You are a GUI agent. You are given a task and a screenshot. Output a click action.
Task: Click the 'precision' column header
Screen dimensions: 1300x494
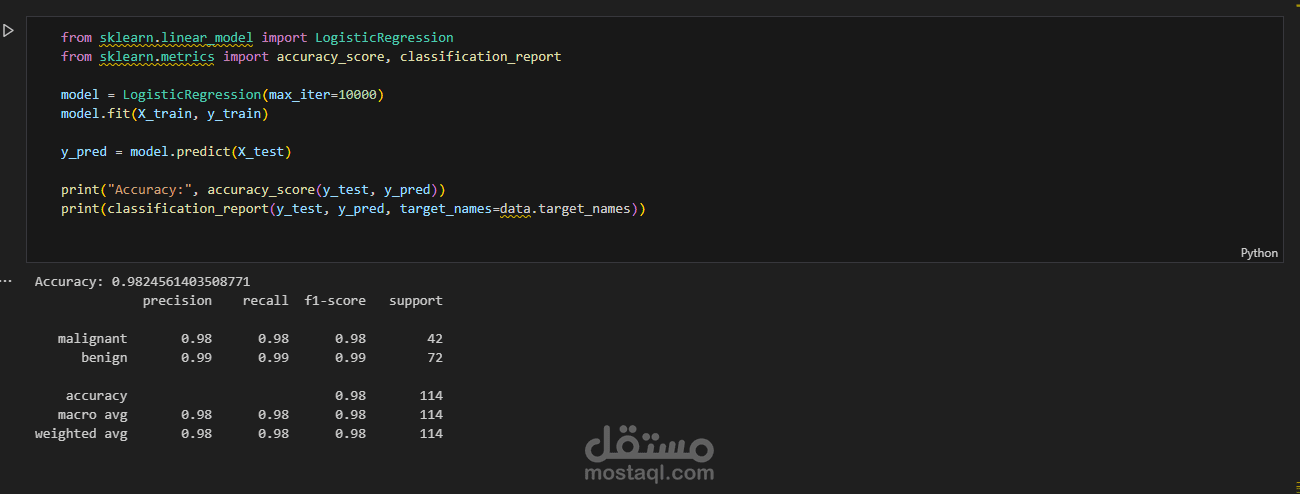177,301
